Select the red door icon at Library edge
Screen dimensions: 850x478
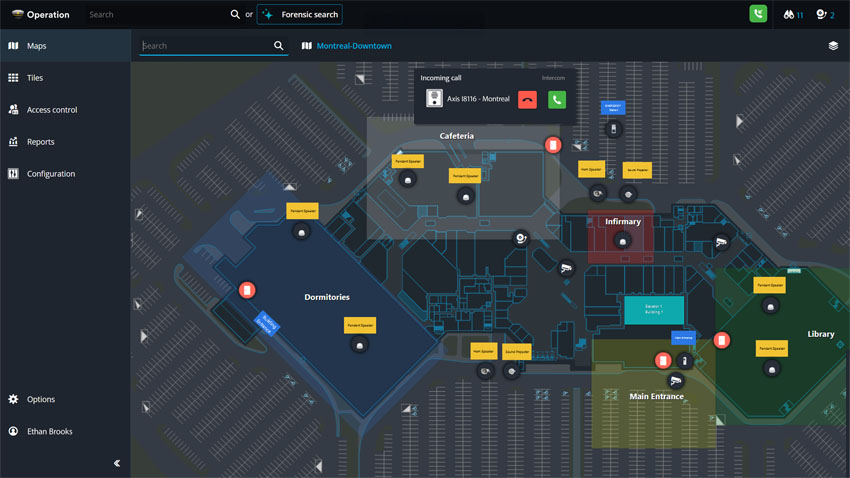tap(722, 340)
